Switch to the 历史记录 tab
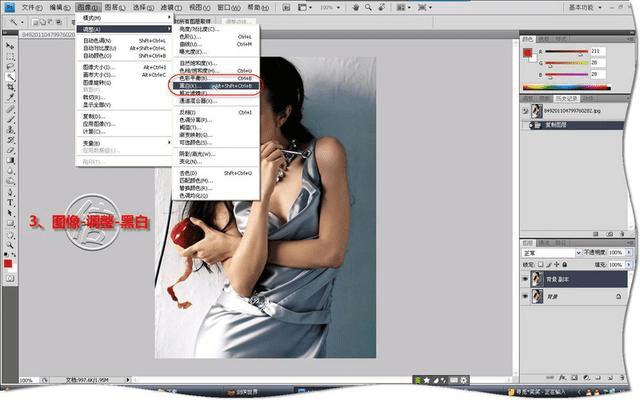This screenshot has height=400, width=640. click(566, 99)
